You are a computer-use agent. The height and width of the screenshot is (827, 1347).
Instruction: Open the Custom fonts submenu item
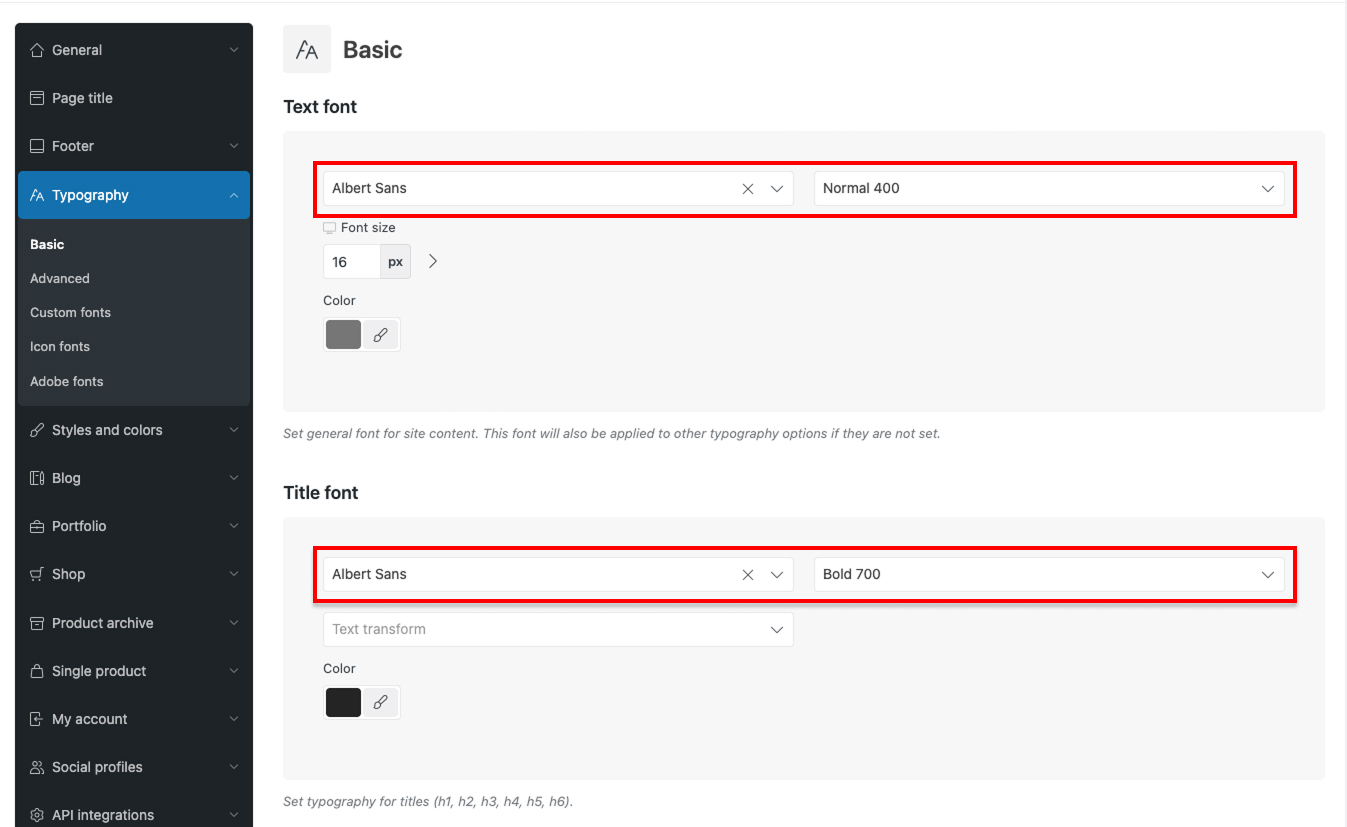[x=70, y=313]
